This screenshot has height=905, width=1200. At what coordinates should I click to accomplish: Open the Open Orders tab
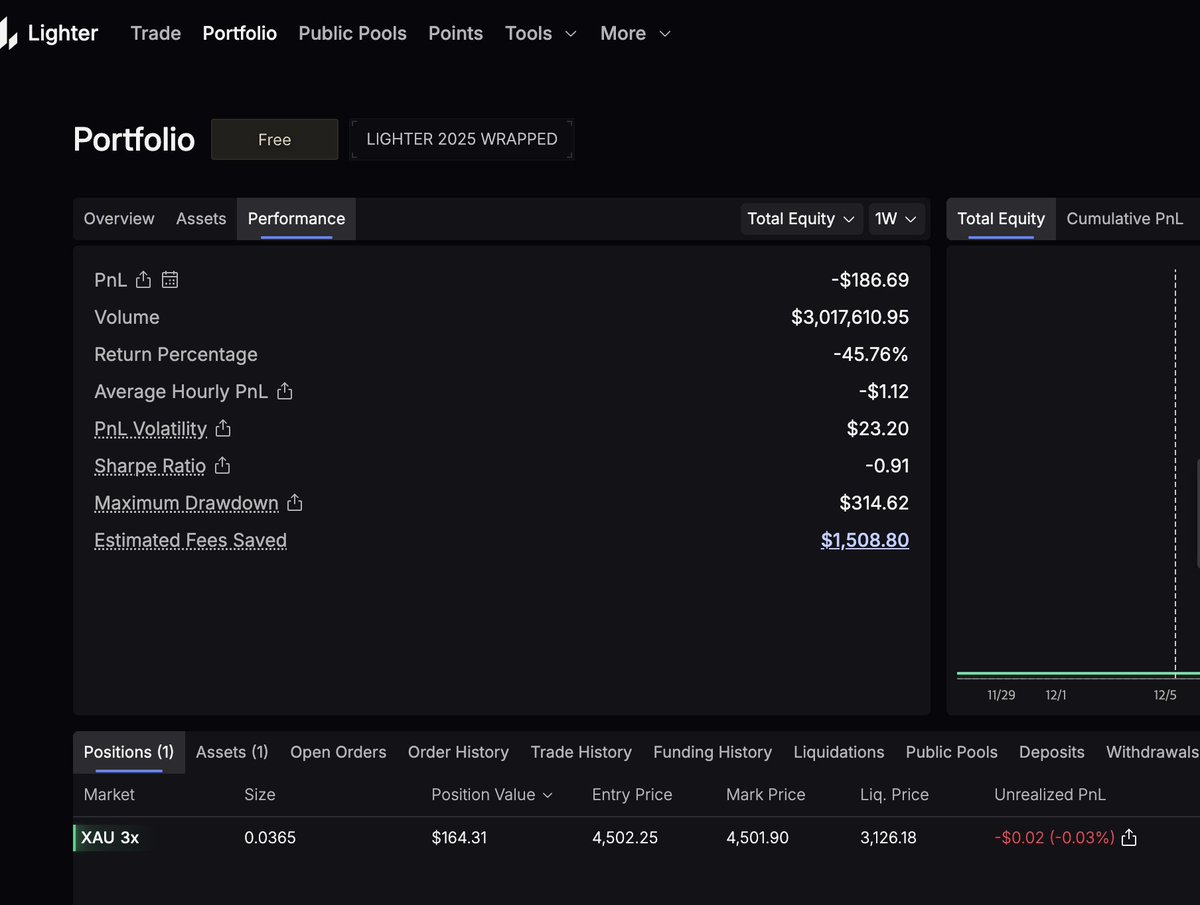pos(338,752)
